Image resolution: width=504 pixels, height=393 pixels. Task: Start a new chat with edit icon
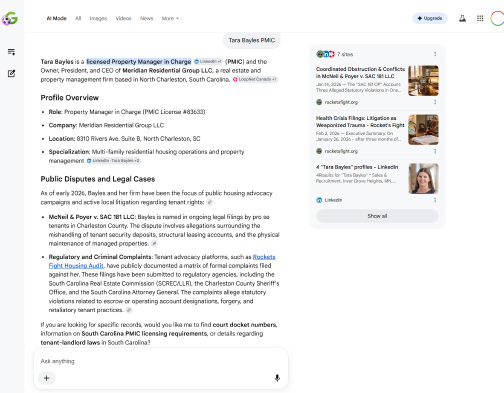click(x=11, y=73)
